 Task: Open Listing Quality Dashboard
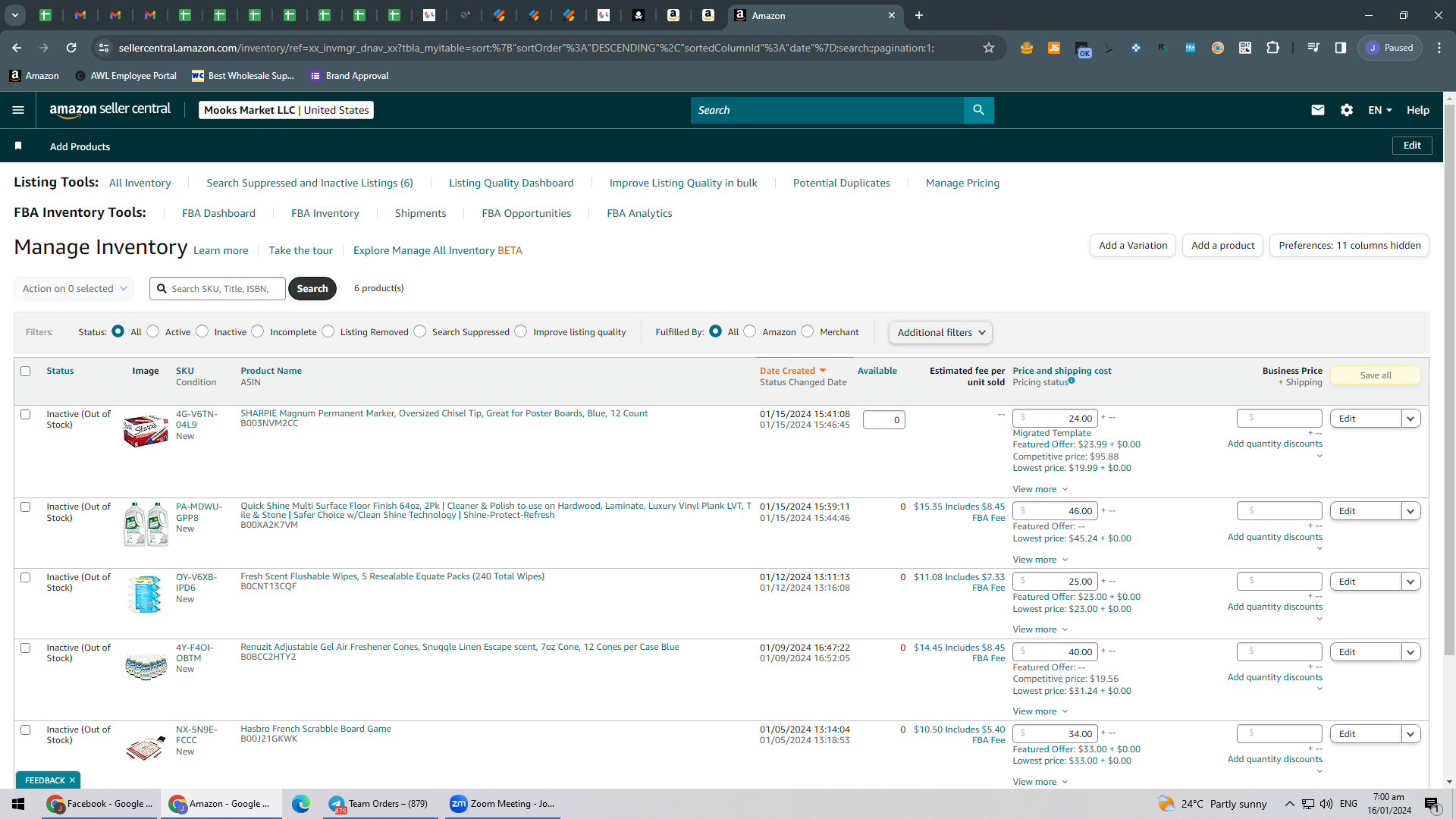pos(511,183)
